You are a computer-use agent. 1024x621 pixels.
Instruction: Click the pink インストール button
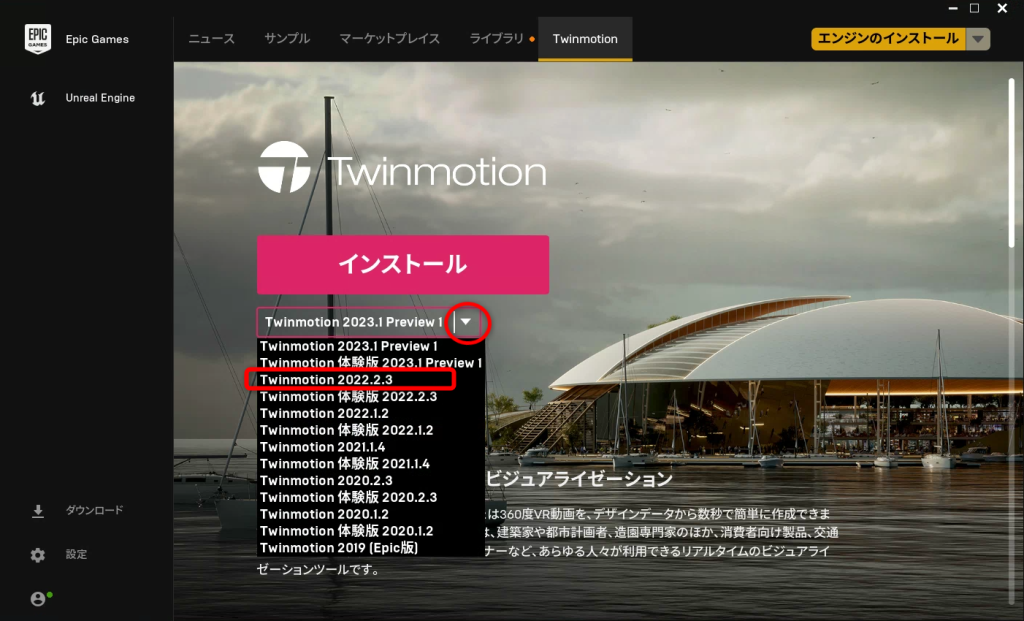pyautogui.click(x=403, y=264)
